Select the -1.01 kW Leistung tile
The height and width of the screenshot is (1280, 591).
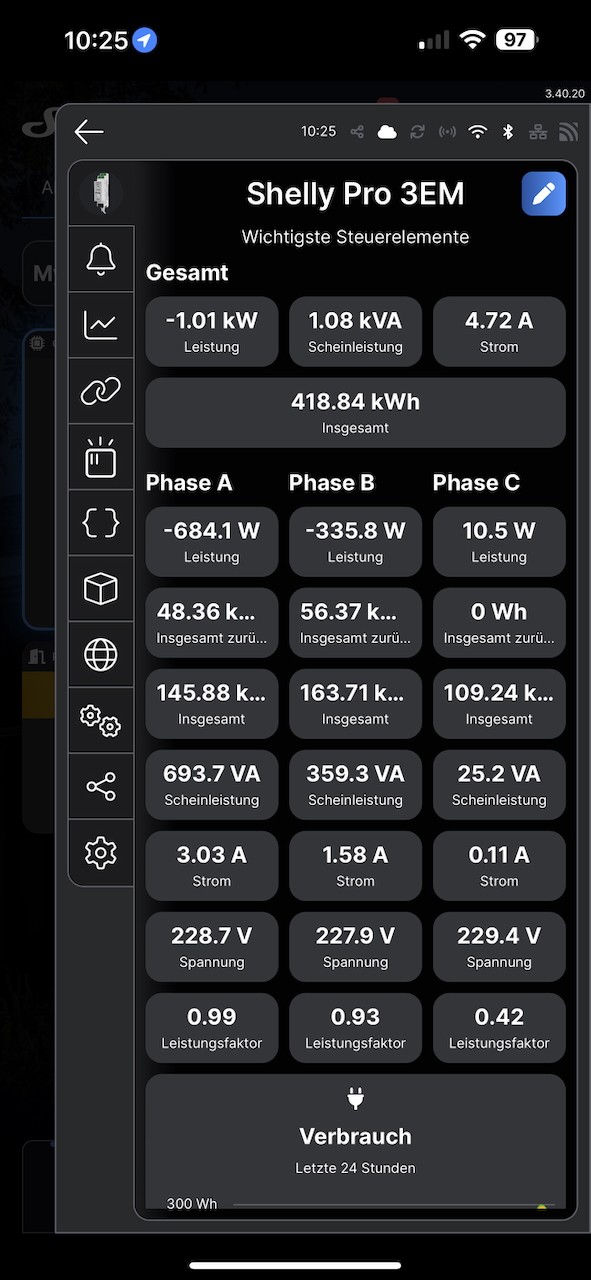[212, 332]
